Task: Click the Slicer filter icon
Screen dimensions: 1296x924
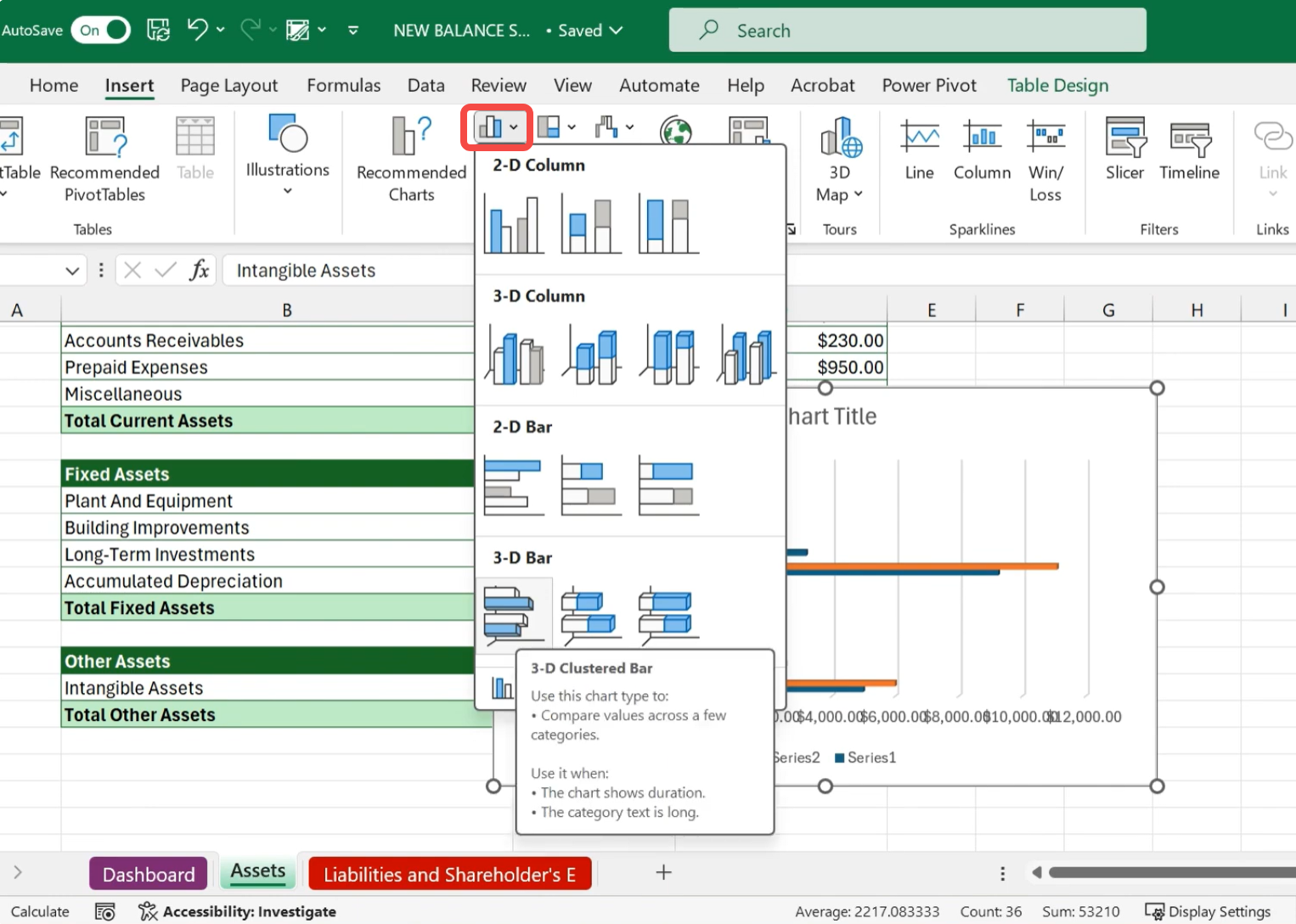Action: (x=1125, y=150)
